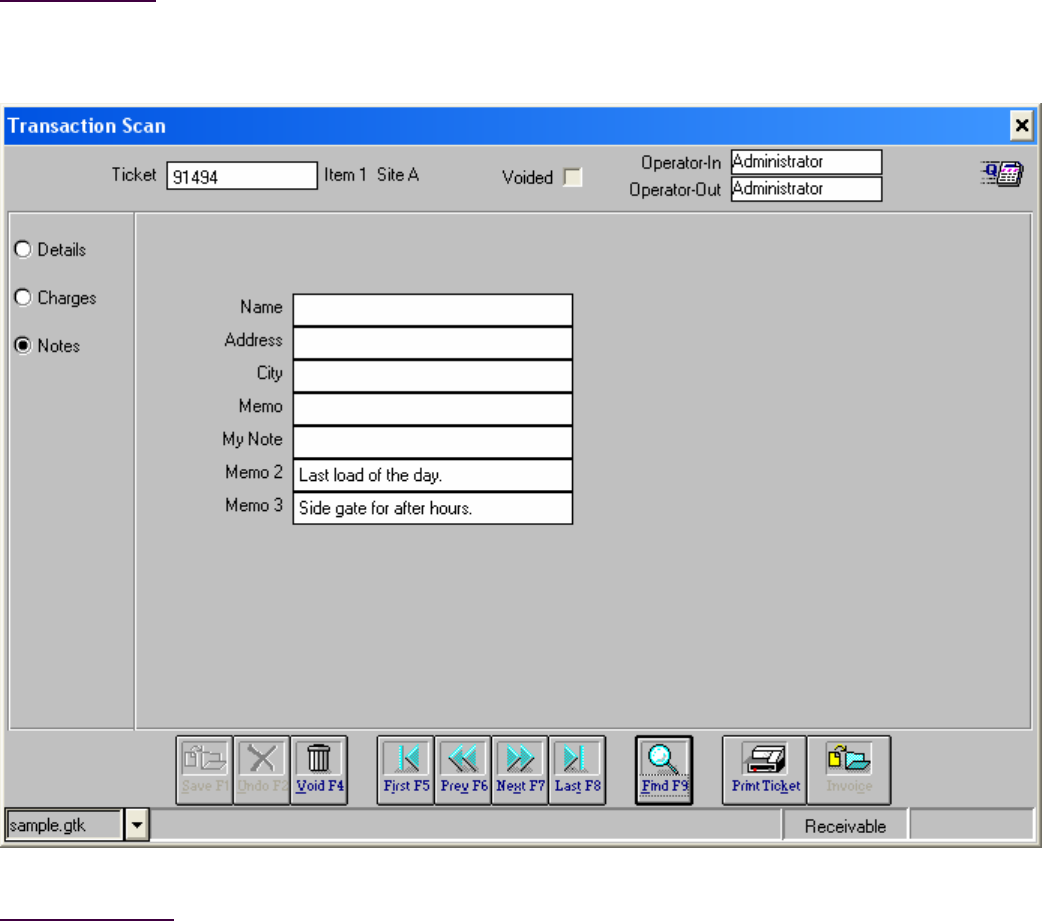Select the Details radio button
The height and width of the screenshot is (921, 1042).
(22, 250)
